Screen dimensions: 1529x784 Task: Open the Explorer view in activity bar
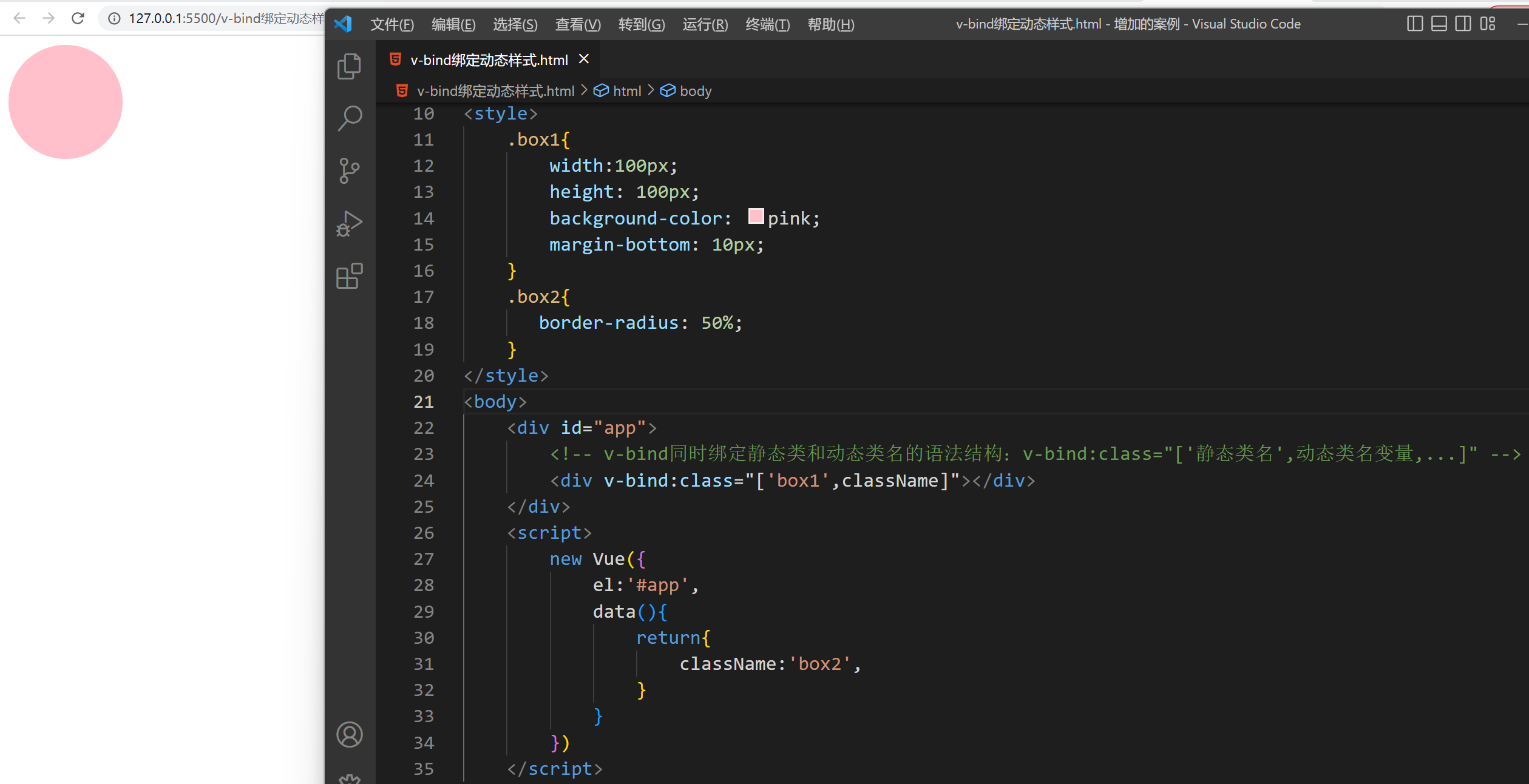[x=349, y=67]
